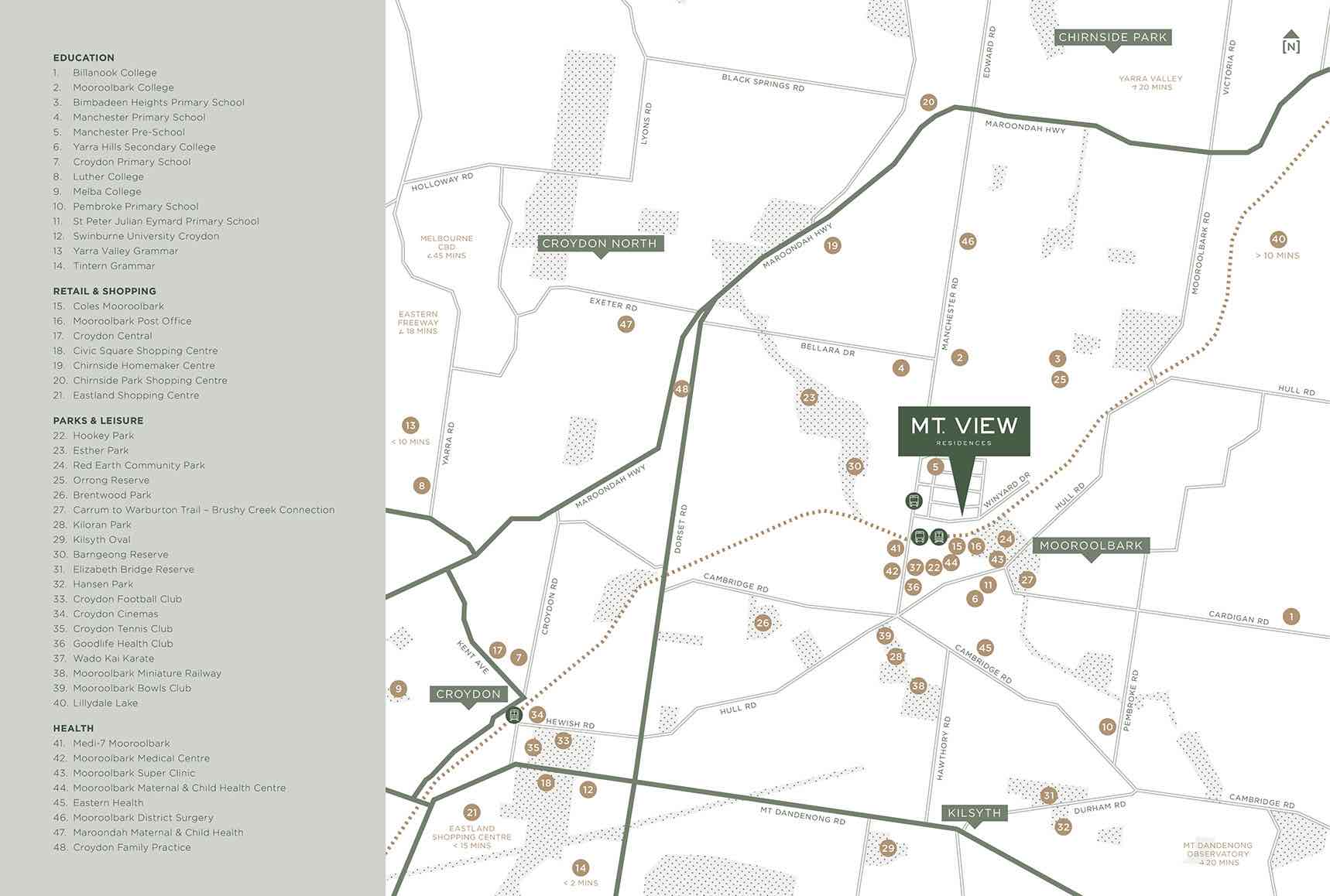1330x896 pixels.
Task: Click map marker number 1
Action: pyautogui.click(x=1291, y=617)
